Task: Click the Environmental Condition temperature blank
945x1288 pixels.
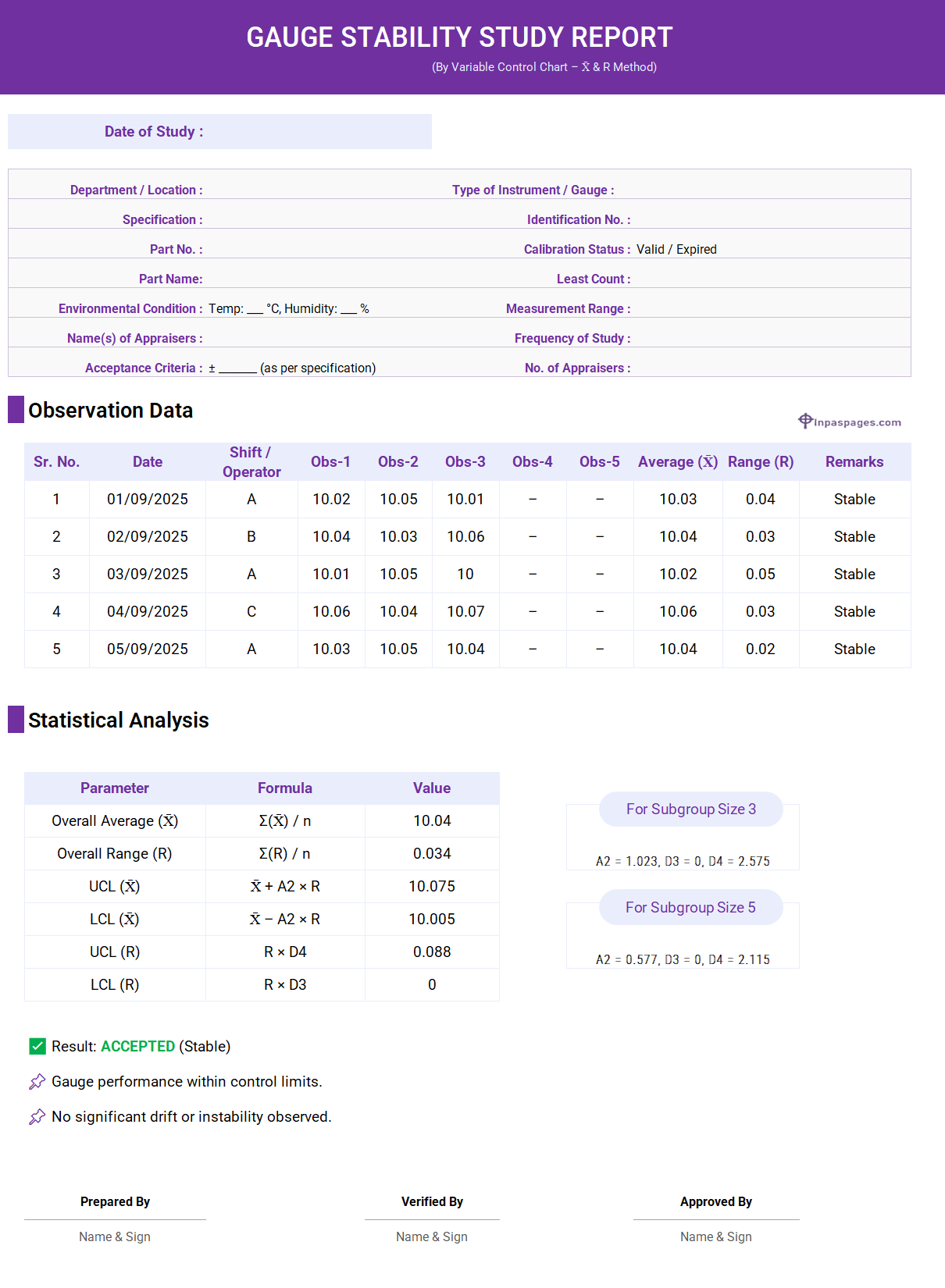Action: (255, 310)
